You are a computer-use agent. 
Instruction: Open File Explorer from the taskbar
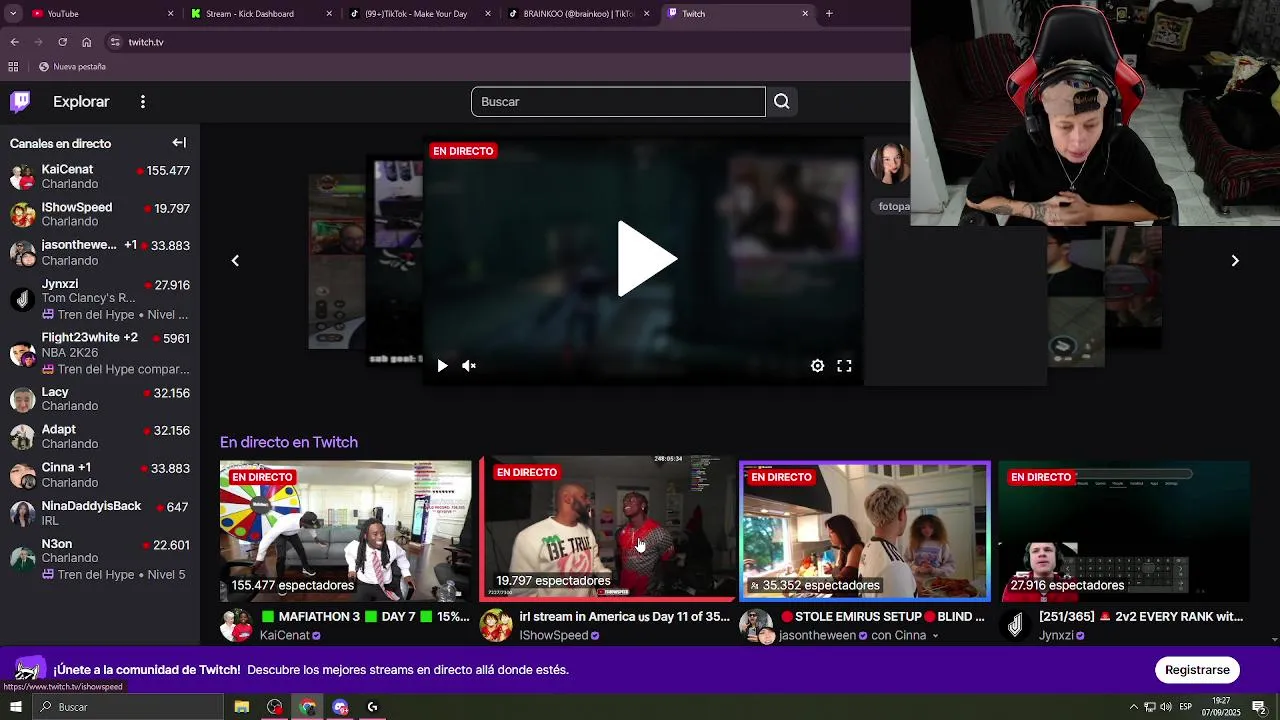242,707
